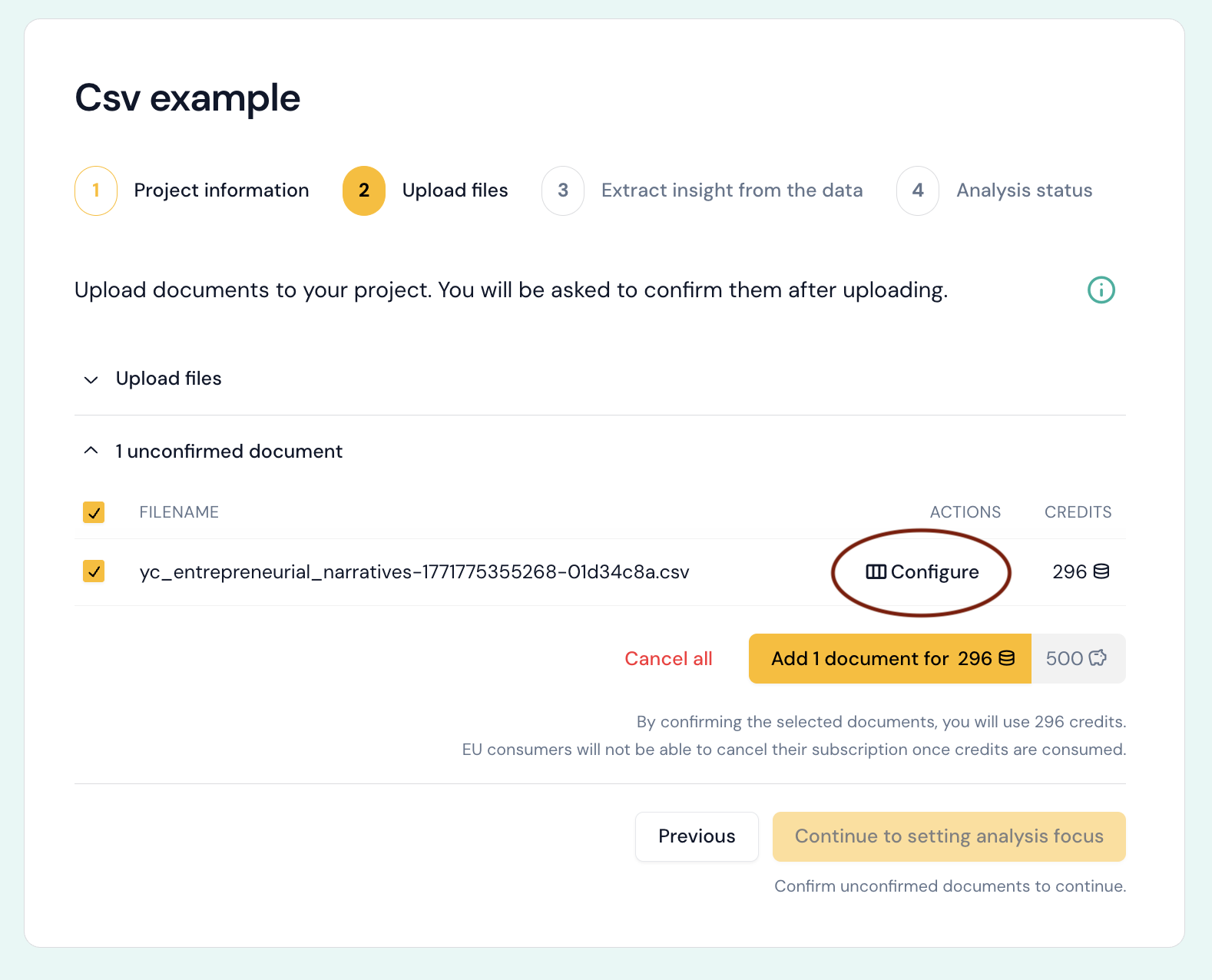Click the step 3 circle indicator
The height and width of the screenshot is (980, 1212).
563,190
